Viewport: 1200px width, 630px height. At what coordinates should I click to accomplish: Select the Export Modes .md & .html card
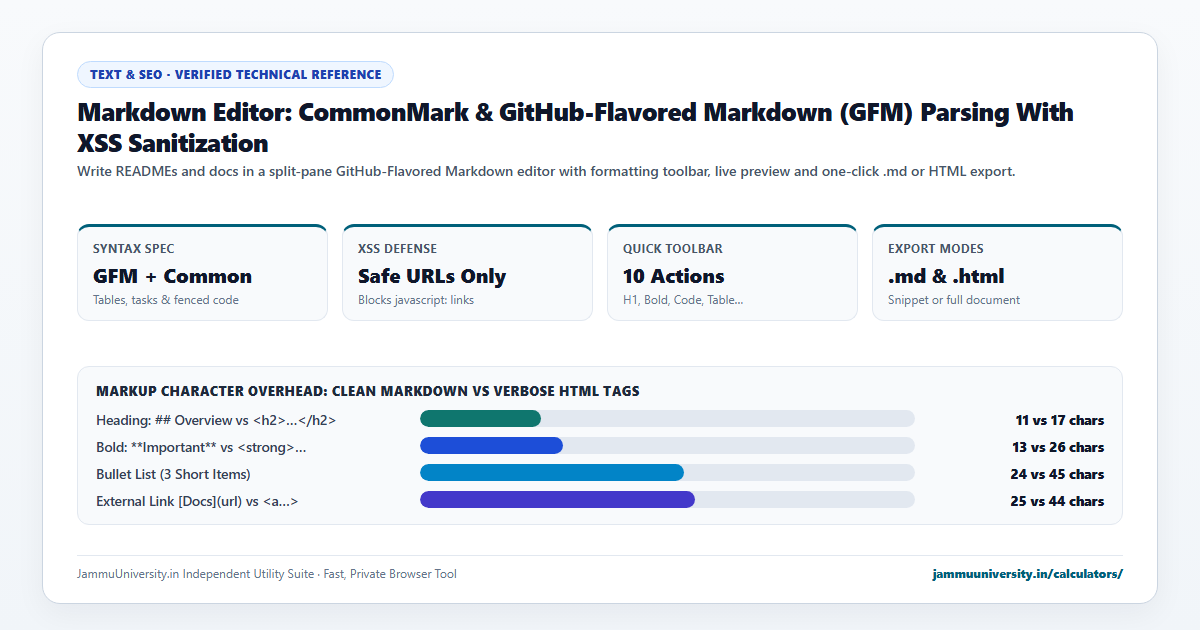[x=997, y=272]
